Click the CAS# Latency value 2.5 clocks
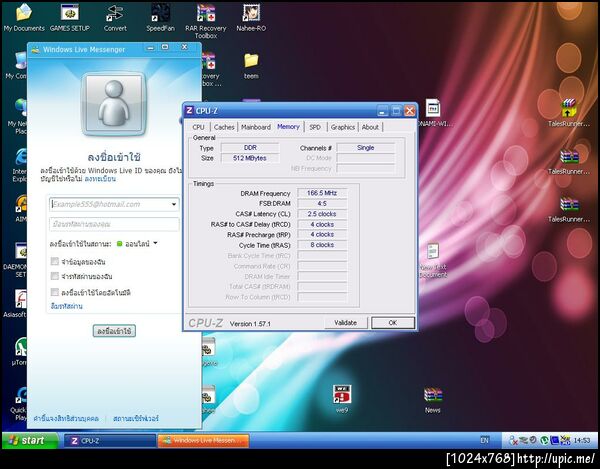Screen dimensions: 600x469 click(322, 214)
